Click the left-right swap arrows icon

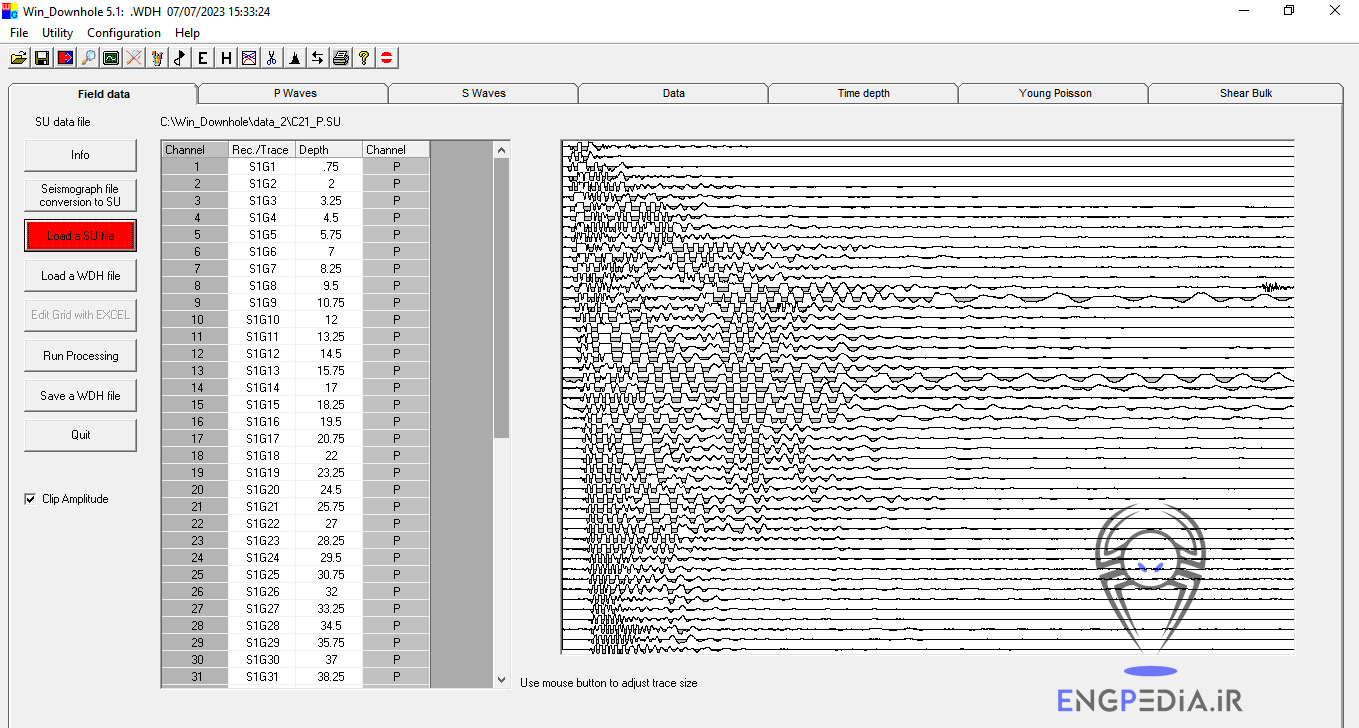(317, 58)
